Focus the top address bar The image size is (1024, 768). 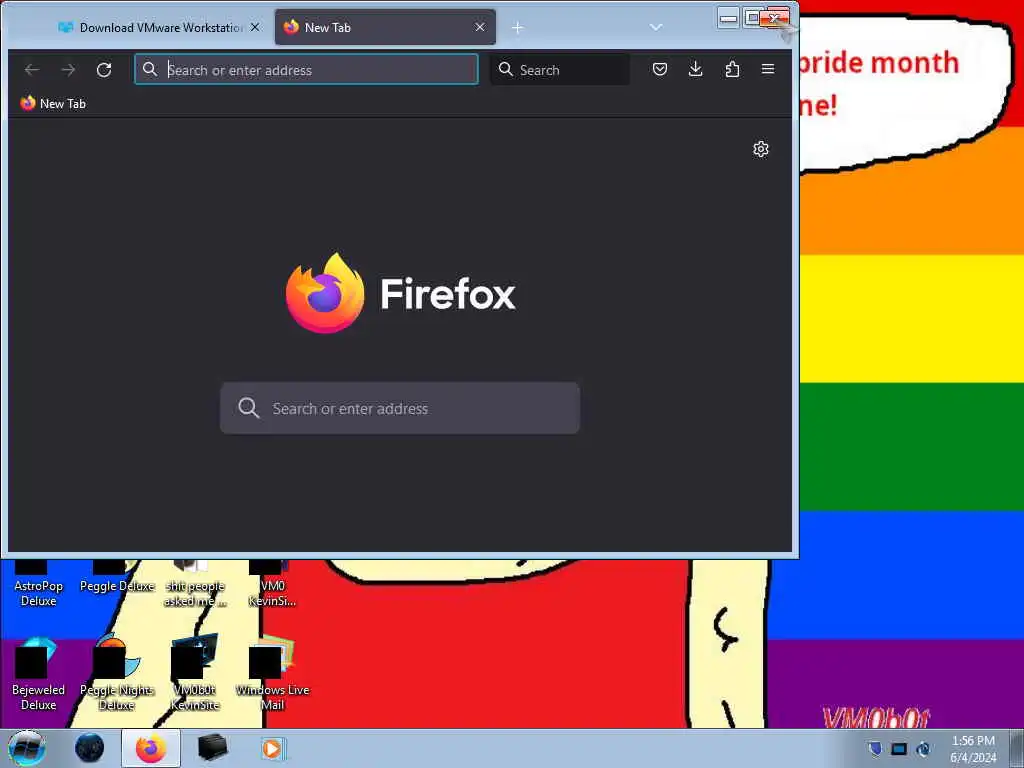306,69
